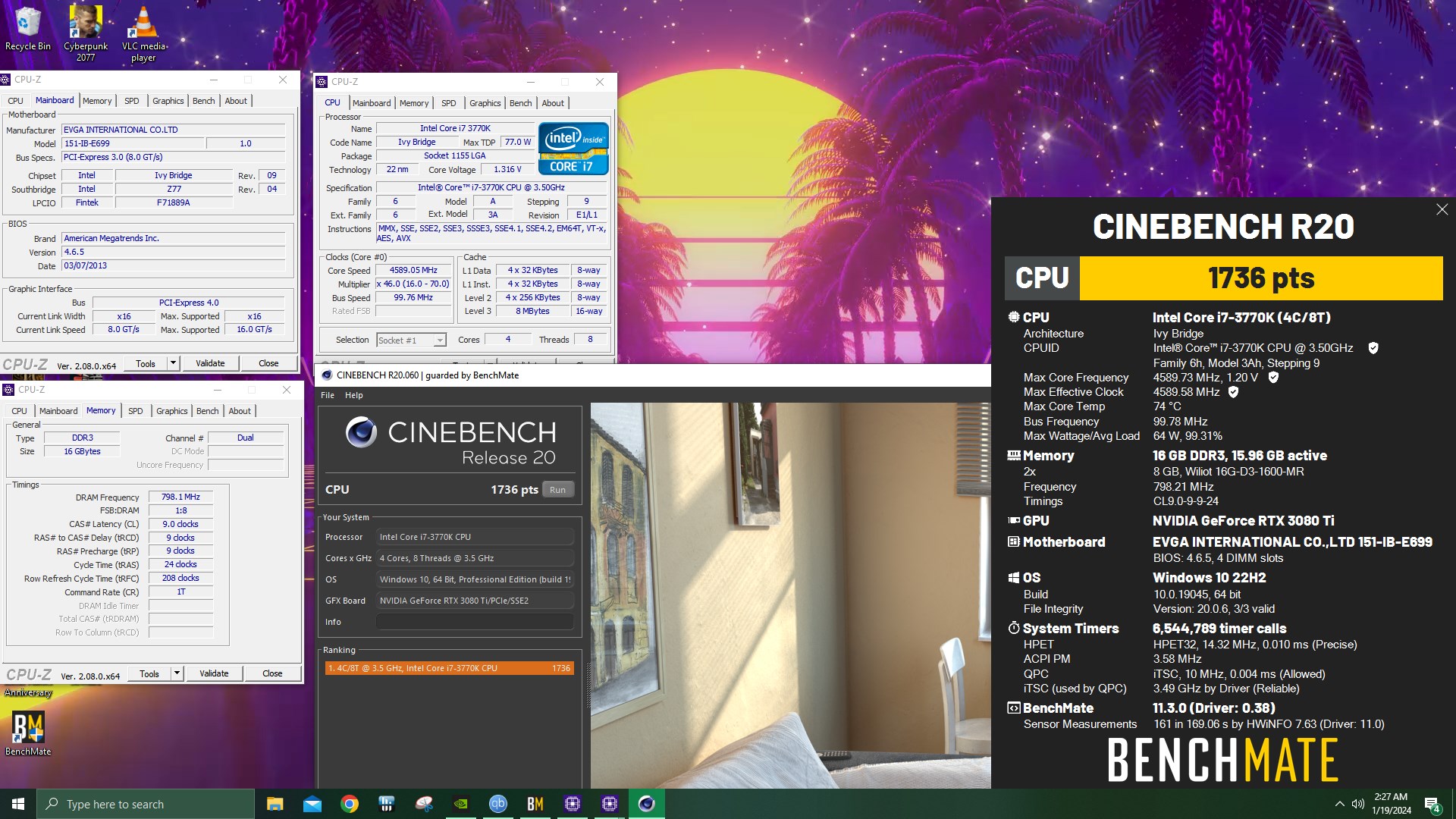Image resolution: width=1456 pixels, height=819 pixels.
Task: Click the Info input field in Cinebench
Action: [475, 622]
